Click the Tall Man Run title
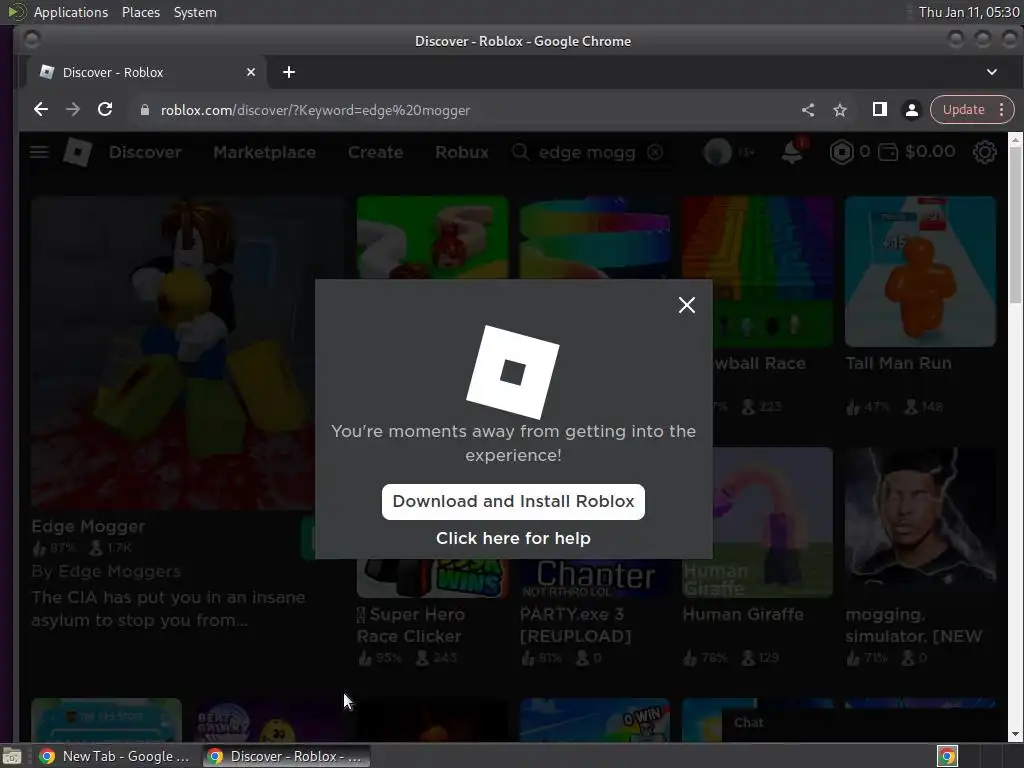Viewport: 1024px width, 768px height. click(x=898, y=363)
